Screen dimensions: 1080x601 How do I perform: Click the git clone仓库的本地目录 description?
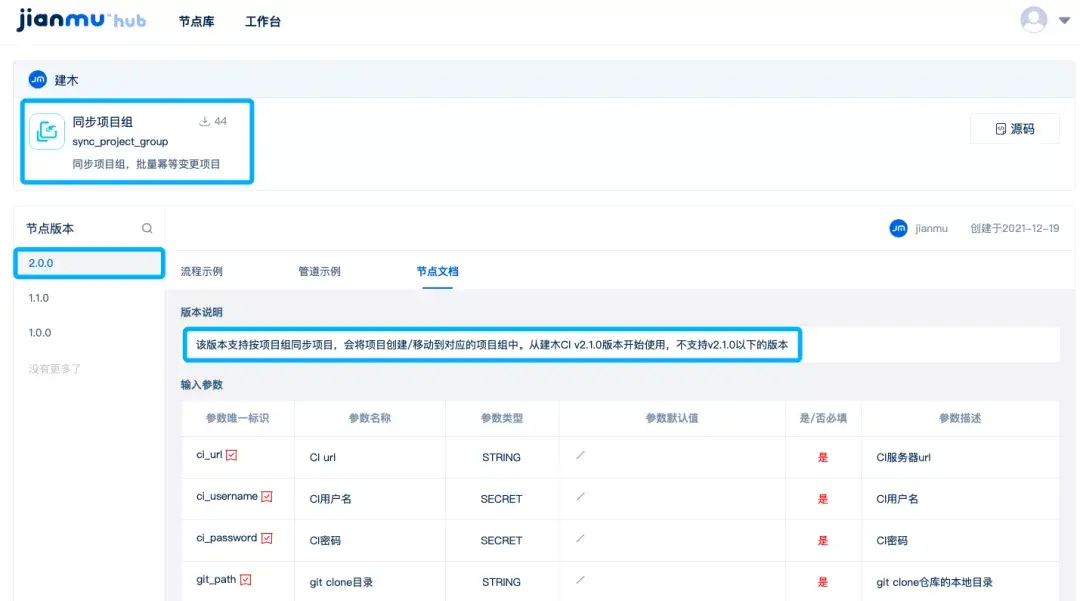(934, 582)
